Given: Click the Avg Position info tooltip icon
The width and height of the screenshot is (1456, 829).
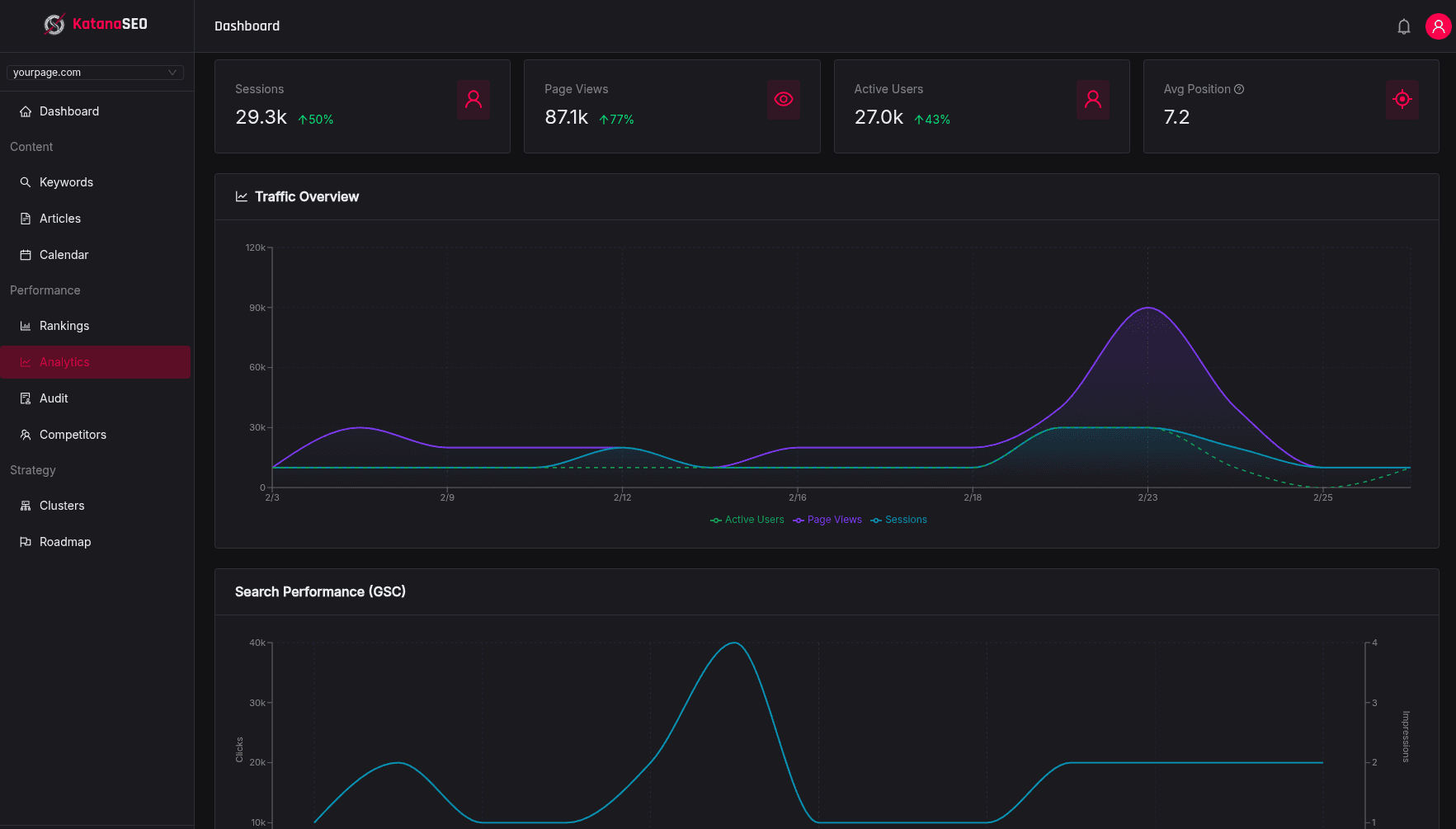Looking at the screenshot, I should [x=1241, y=89].
